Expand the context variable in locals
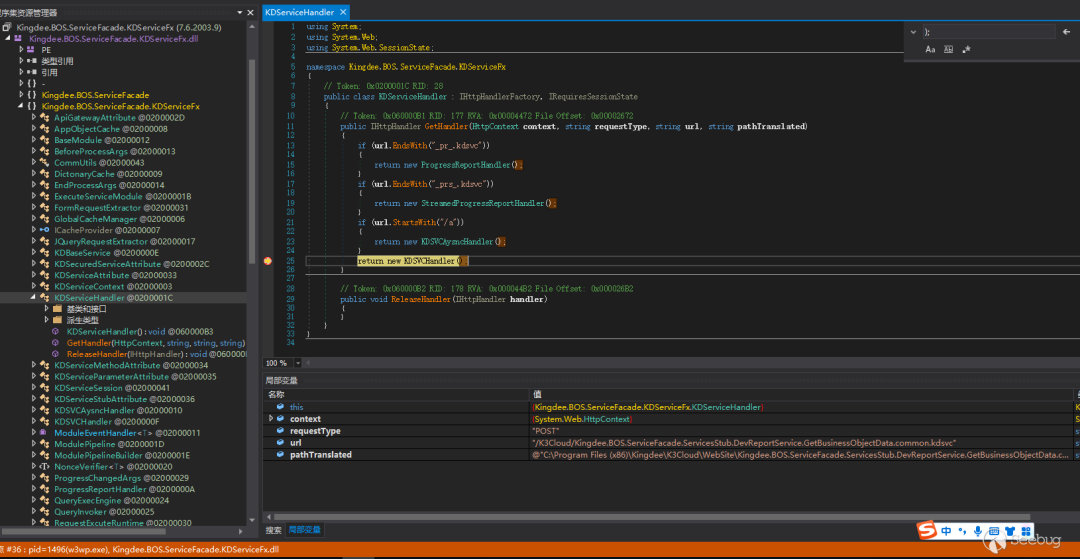The image size is (1080, 559). coord(271,419)
